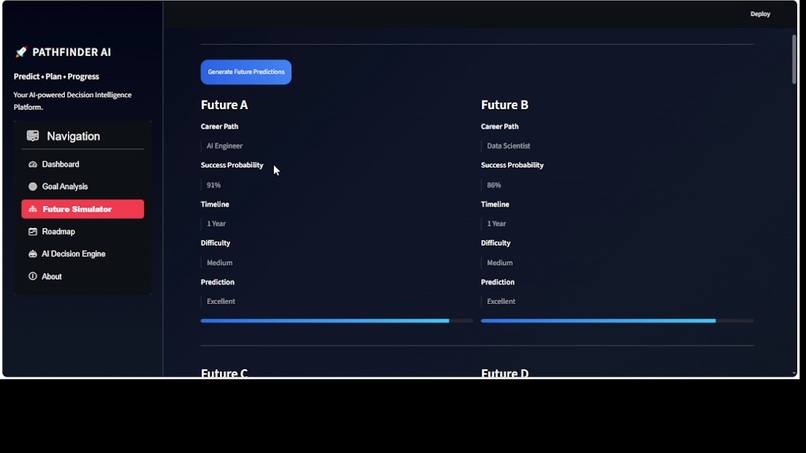Click Future A difficulty value Medium
The height and width of the screenshot is (453, 806).
[x=219, y=263]
